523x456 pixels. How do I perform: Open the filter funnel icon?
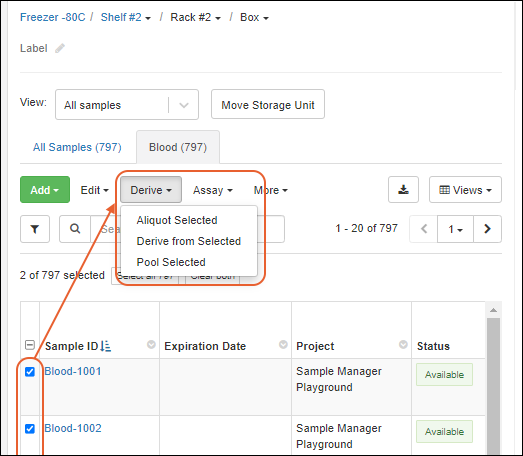[35, 229]
